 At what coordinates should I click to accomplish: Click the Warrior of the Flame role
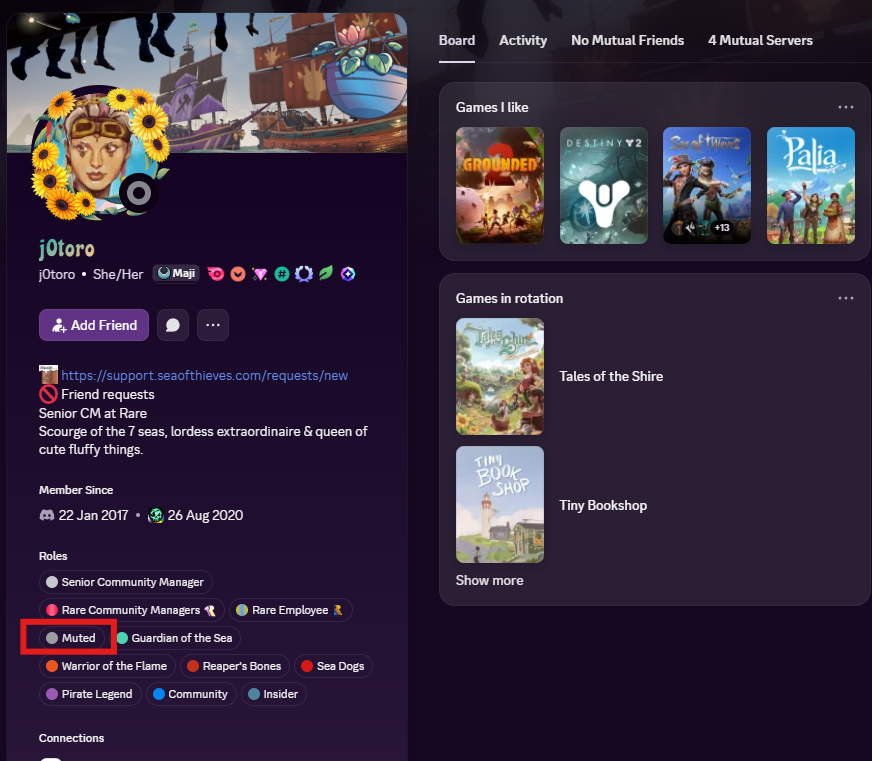(107, 666)
